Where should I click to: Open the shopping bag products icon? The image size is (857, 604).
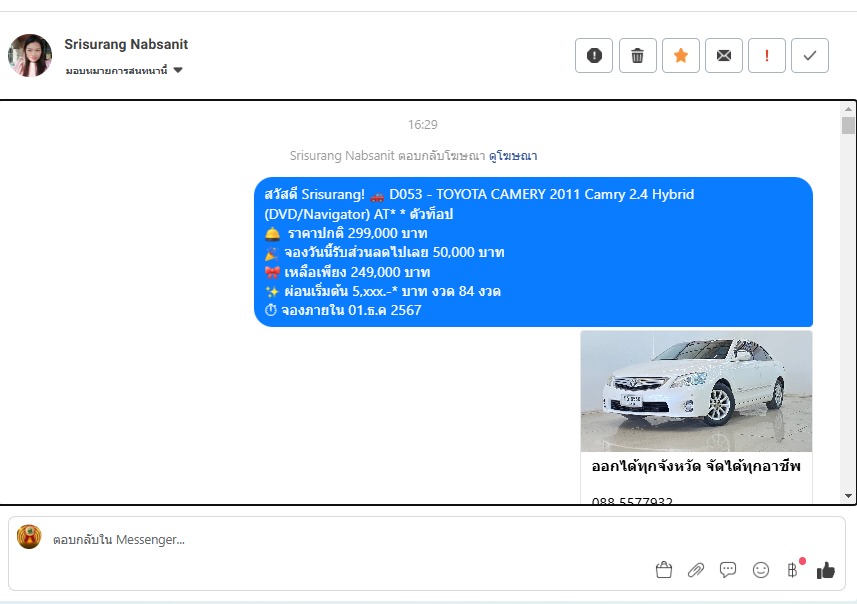(664, 570)
